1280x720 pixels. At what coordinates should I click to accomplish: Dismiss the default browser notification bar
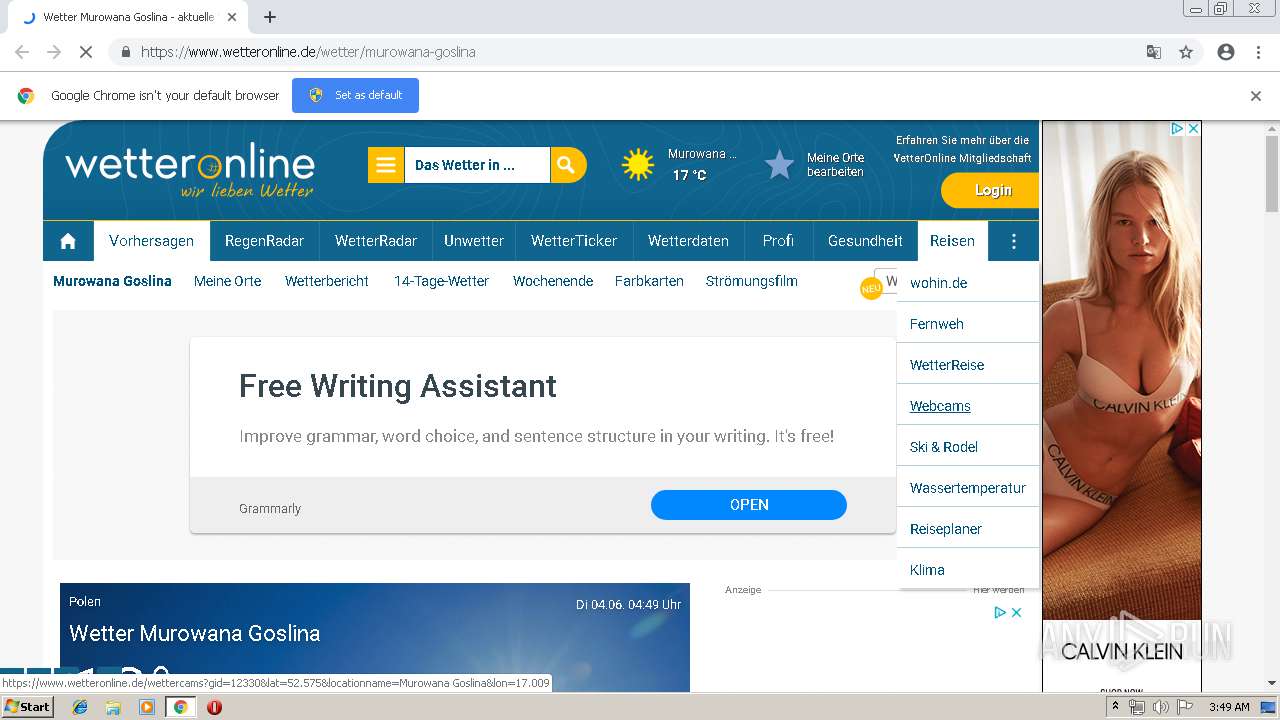coord(1256,96)
